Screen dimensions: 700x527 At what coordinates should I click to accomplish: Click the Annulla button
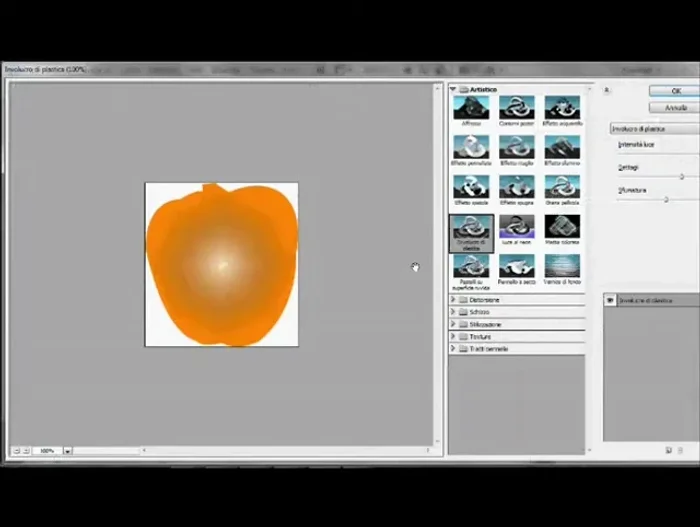(x=676, y=107)
